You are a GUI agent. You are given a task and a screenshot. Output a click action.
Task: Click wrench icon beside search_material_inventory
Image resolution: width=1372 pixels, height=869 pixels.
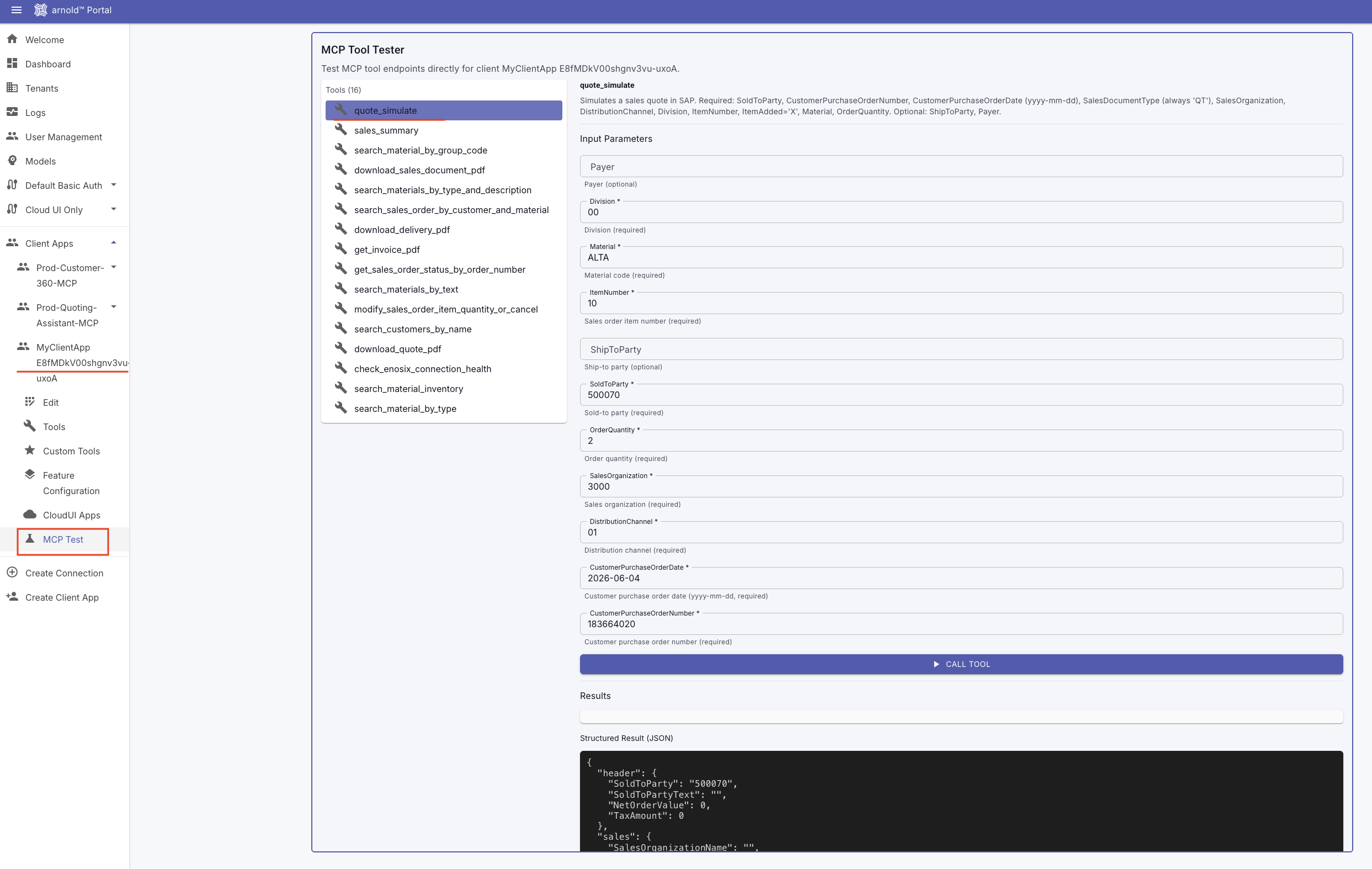pyautogui.click(x=341, y=388)
